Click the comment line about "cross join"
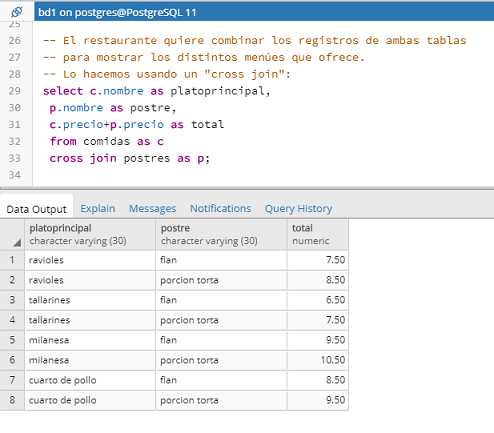This screenshot has height=433, width=494. (167, 74)
